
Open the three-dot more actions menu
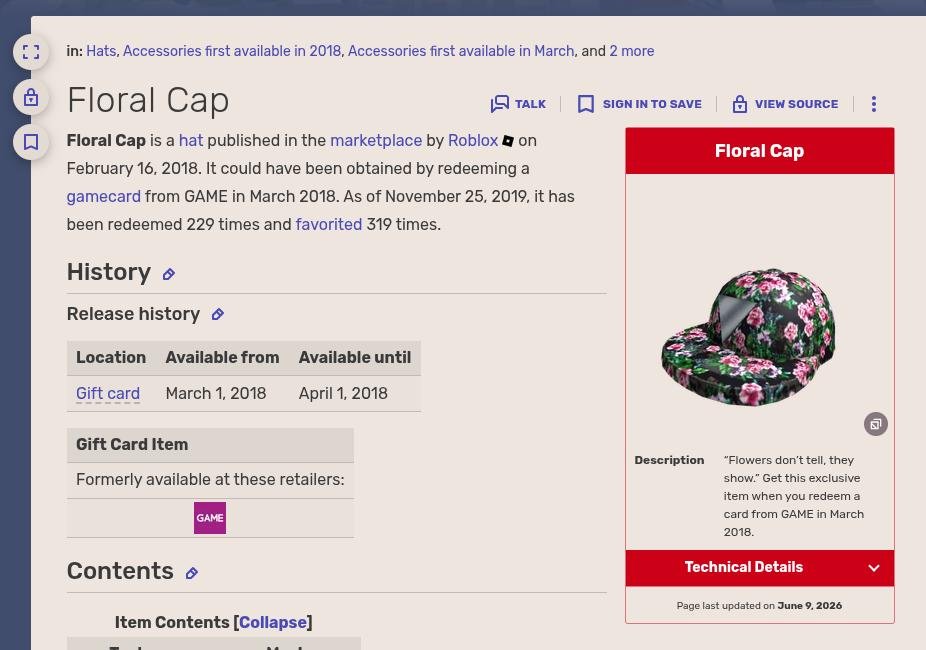(874, 104)
